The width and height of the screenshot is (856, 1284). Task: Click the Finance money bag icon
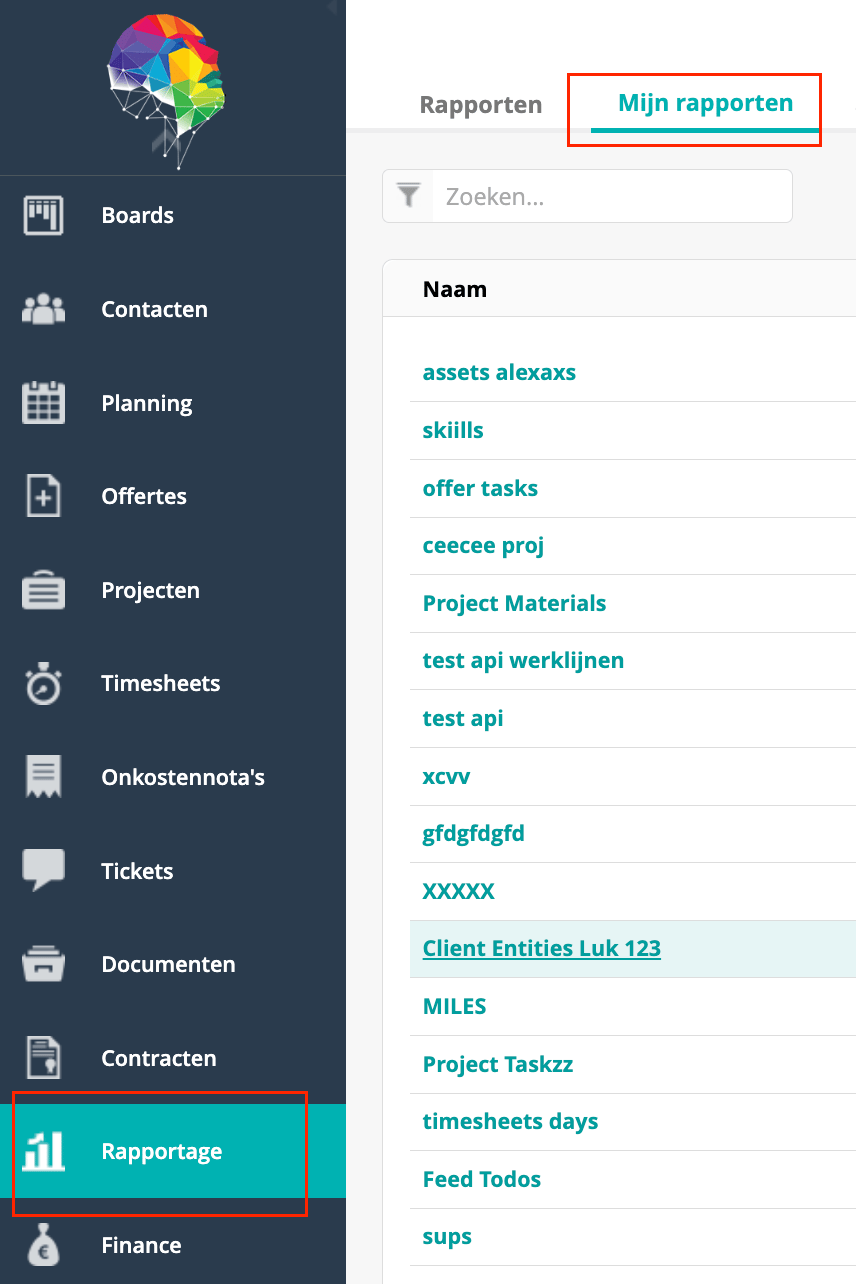[43, 1245]
